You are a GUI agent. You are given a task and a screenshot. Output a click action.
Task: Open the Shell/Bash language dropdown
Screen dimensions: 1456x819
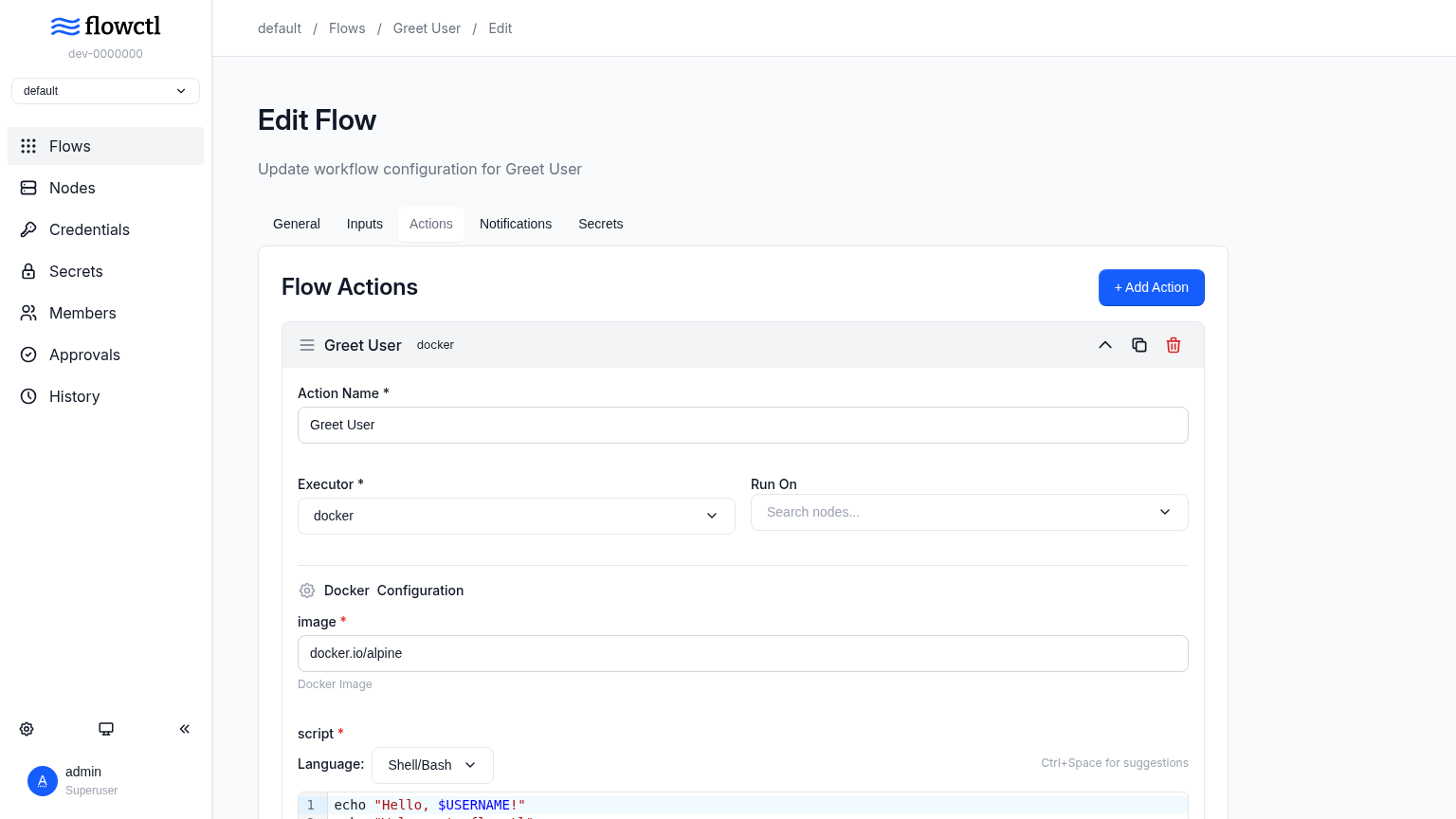432,765
